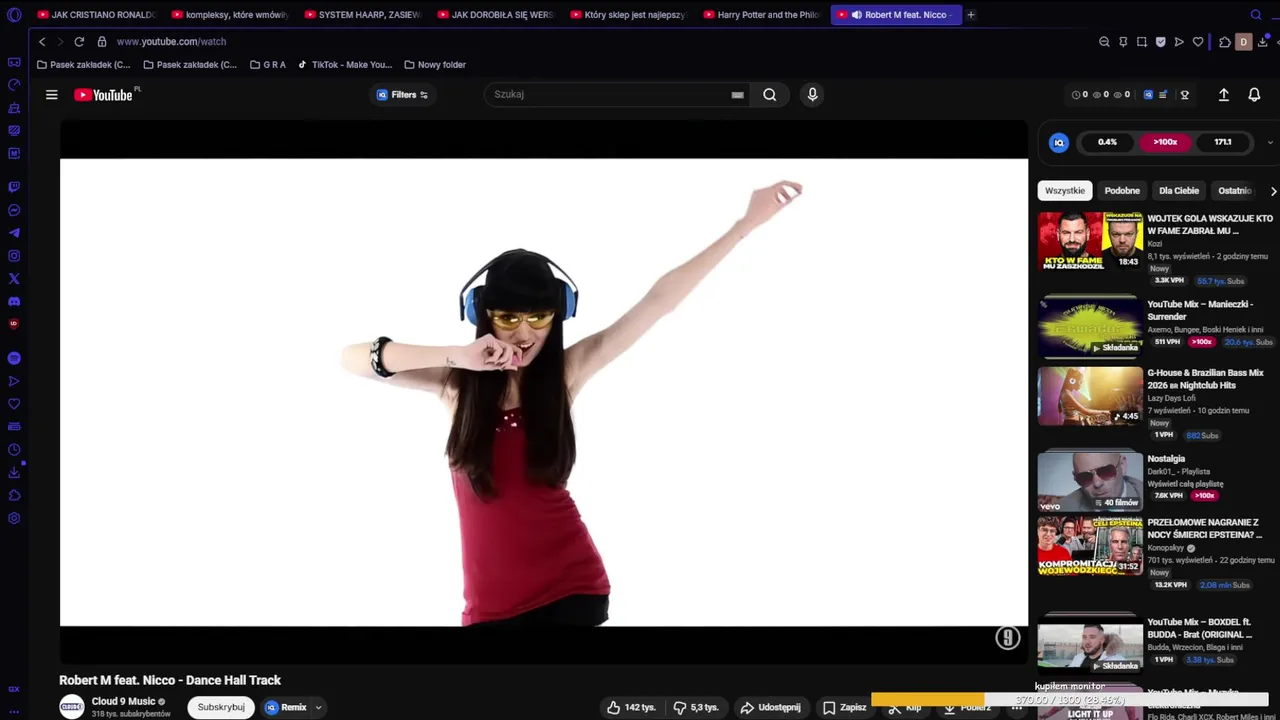The image size is (1280, 720).
Task: Click the vidIQ Remix button
Action: (x=286, y=707)
